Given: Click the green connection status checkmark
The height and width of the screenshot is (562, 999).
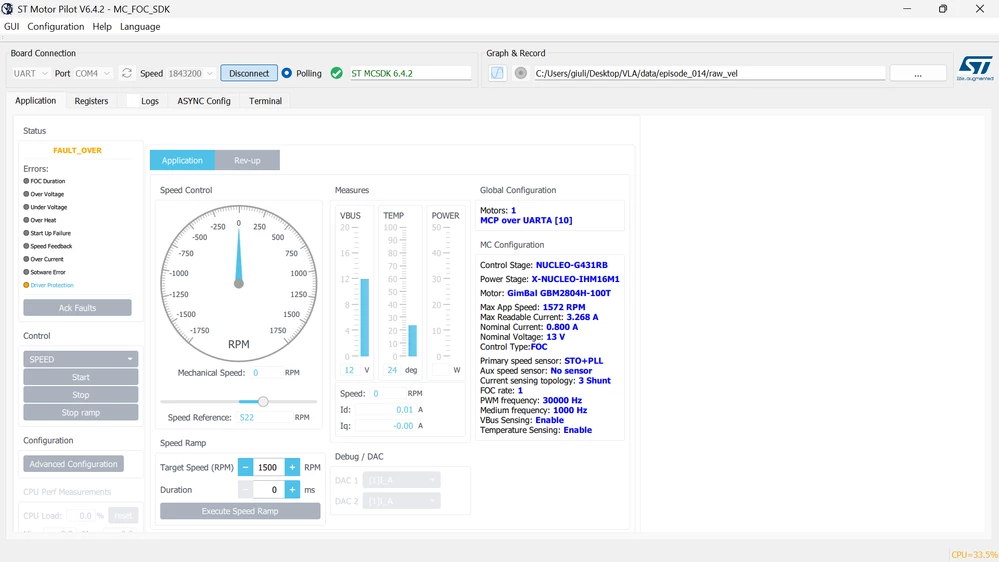Looking at the screenshot, I should pyautogui.click(x=336, y=73).
